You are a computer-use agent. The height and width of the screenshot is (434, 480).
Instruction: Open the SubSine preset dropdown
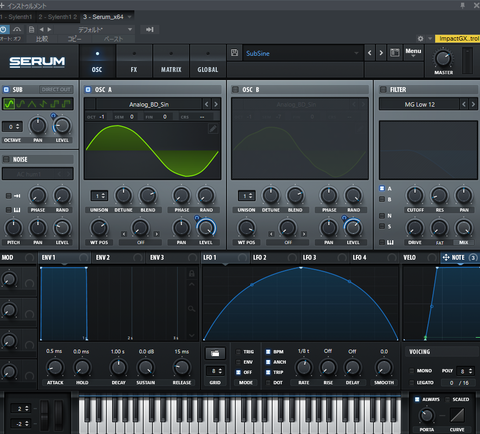point(303,53)
